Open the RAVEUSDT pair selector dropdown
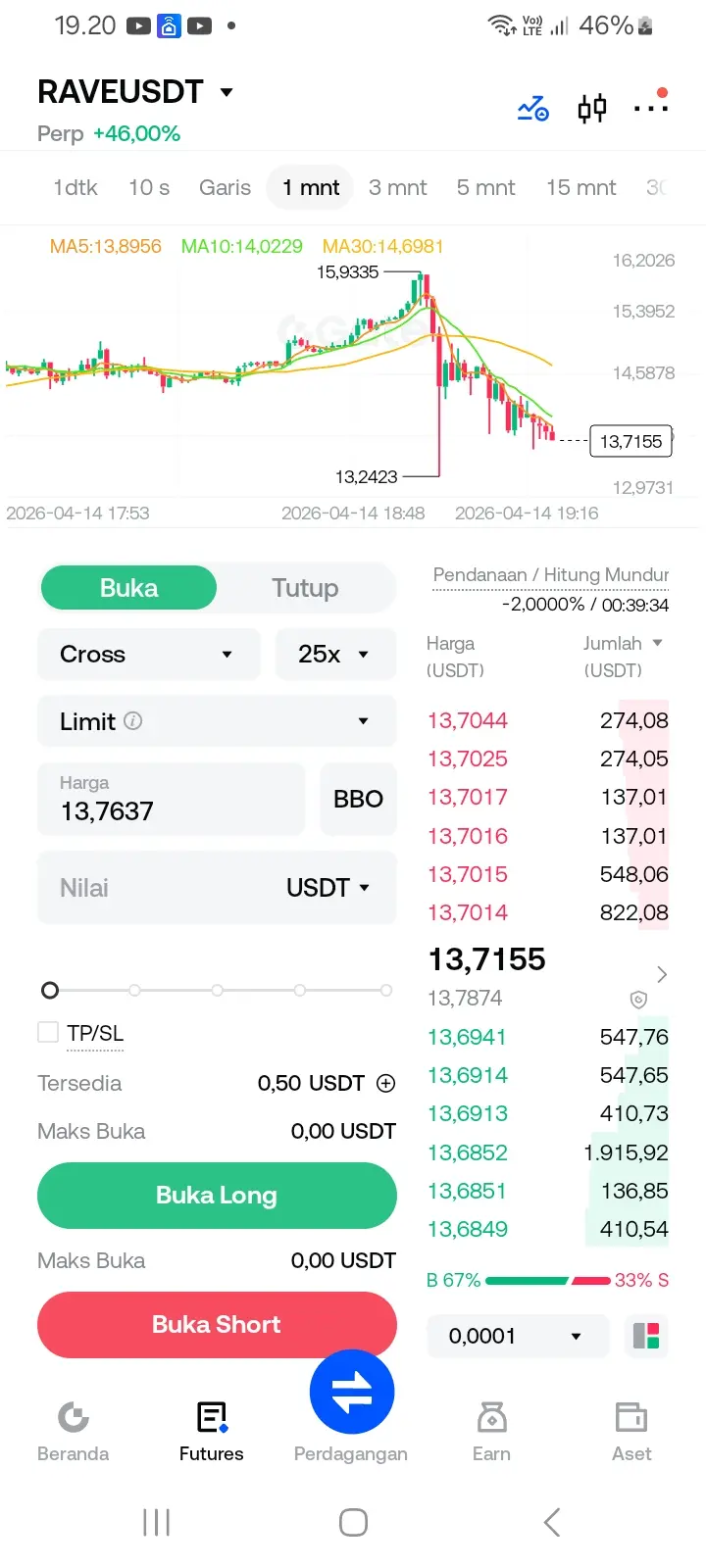This screenshot has width=706, height=1568. point(136,92)
